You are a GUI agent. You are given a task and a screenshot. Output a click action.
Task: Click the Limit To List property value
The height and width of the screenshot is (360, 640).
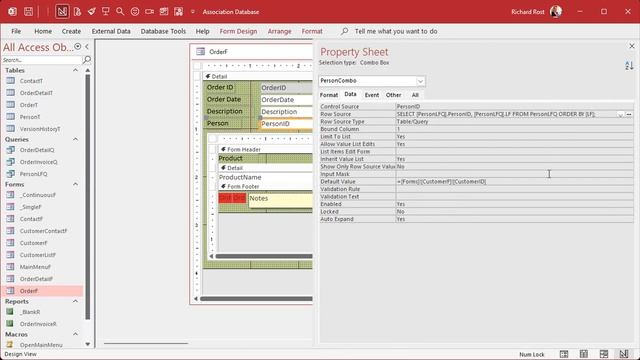(514, 137)
